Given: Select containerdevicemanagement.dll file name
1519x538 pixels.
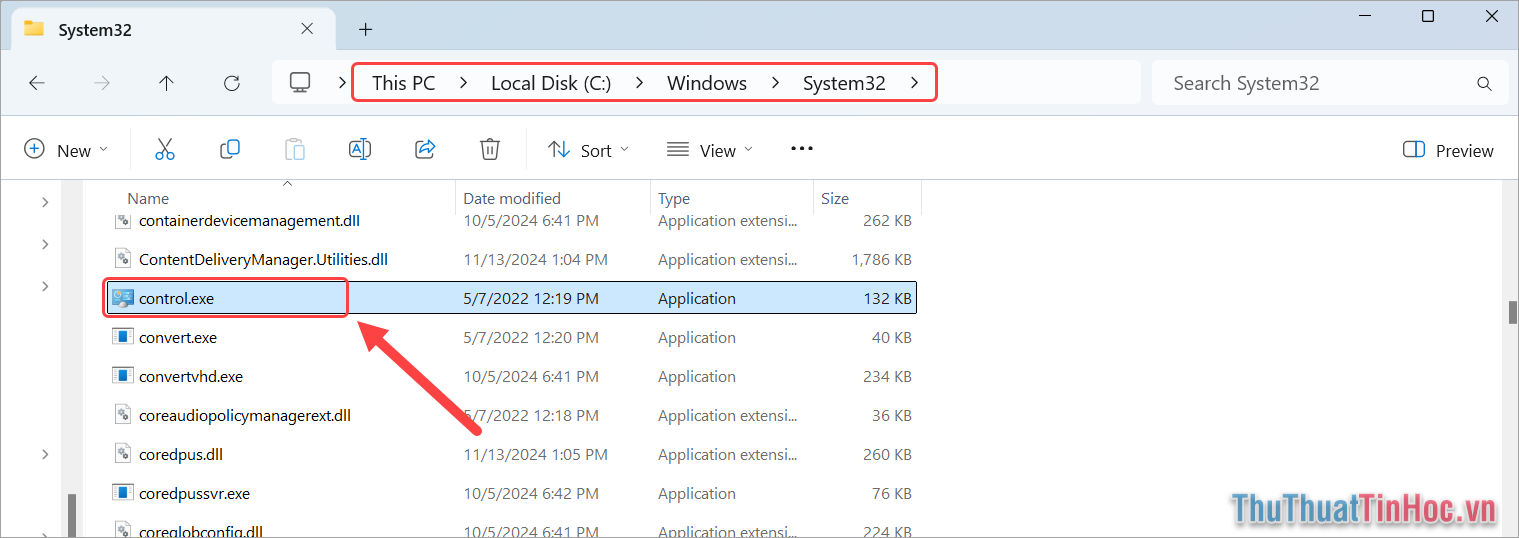Looking at the screenshot, I should (249, 220).
